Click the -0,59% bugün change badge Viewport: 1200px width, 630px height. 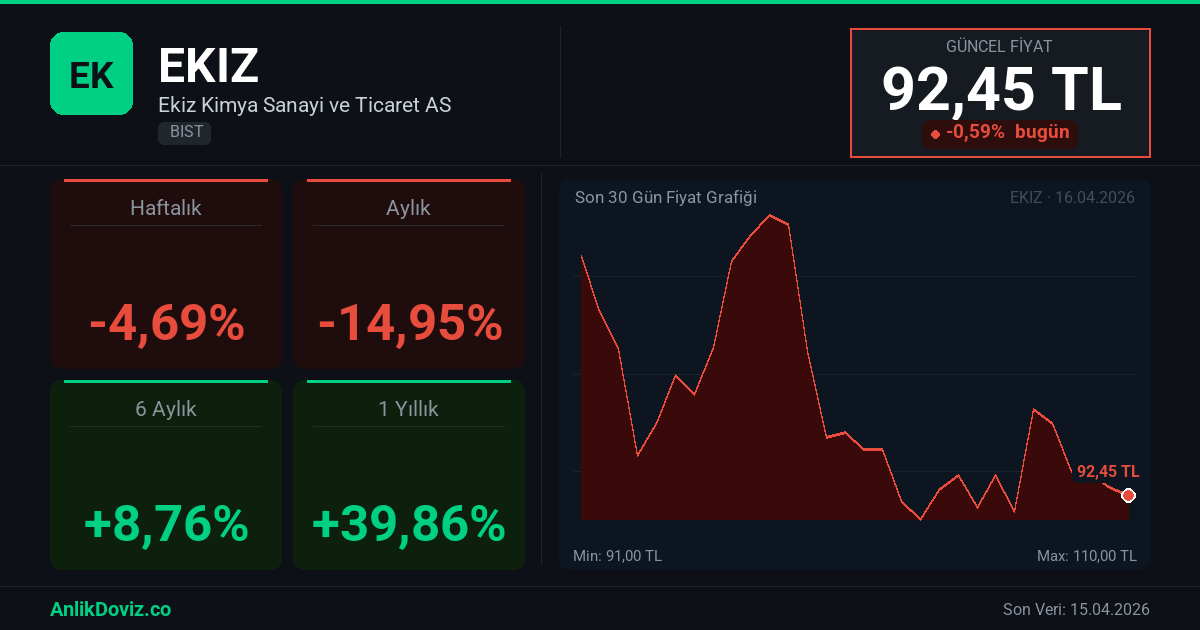[x=1000, y=132]
